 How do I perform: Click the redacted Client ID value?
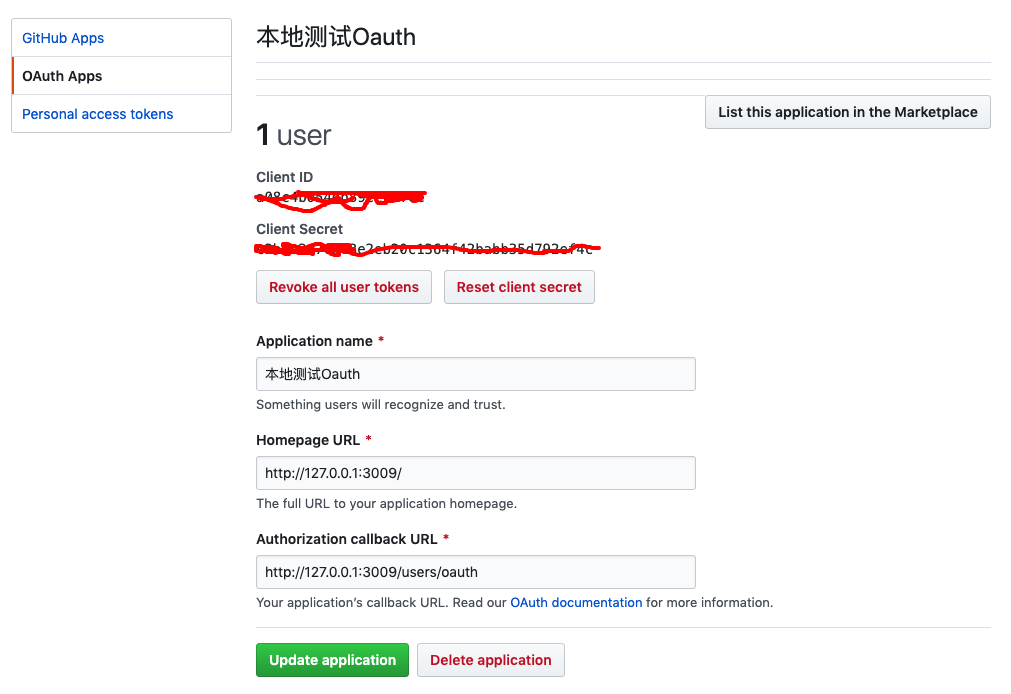[x=340, y=197]
